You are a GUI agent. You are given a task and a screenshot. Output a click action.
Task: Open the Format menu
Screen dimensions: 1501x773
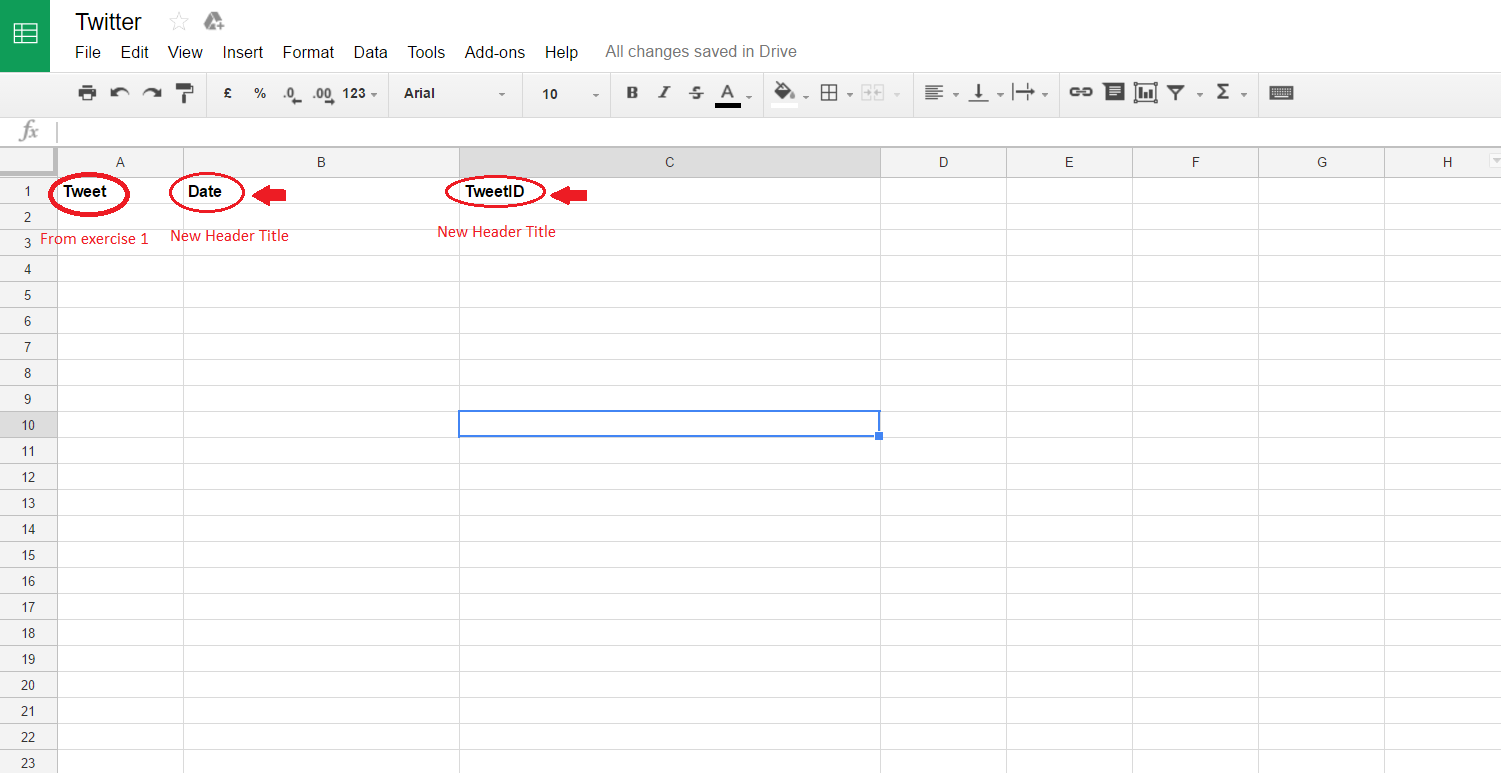point(308,52)
